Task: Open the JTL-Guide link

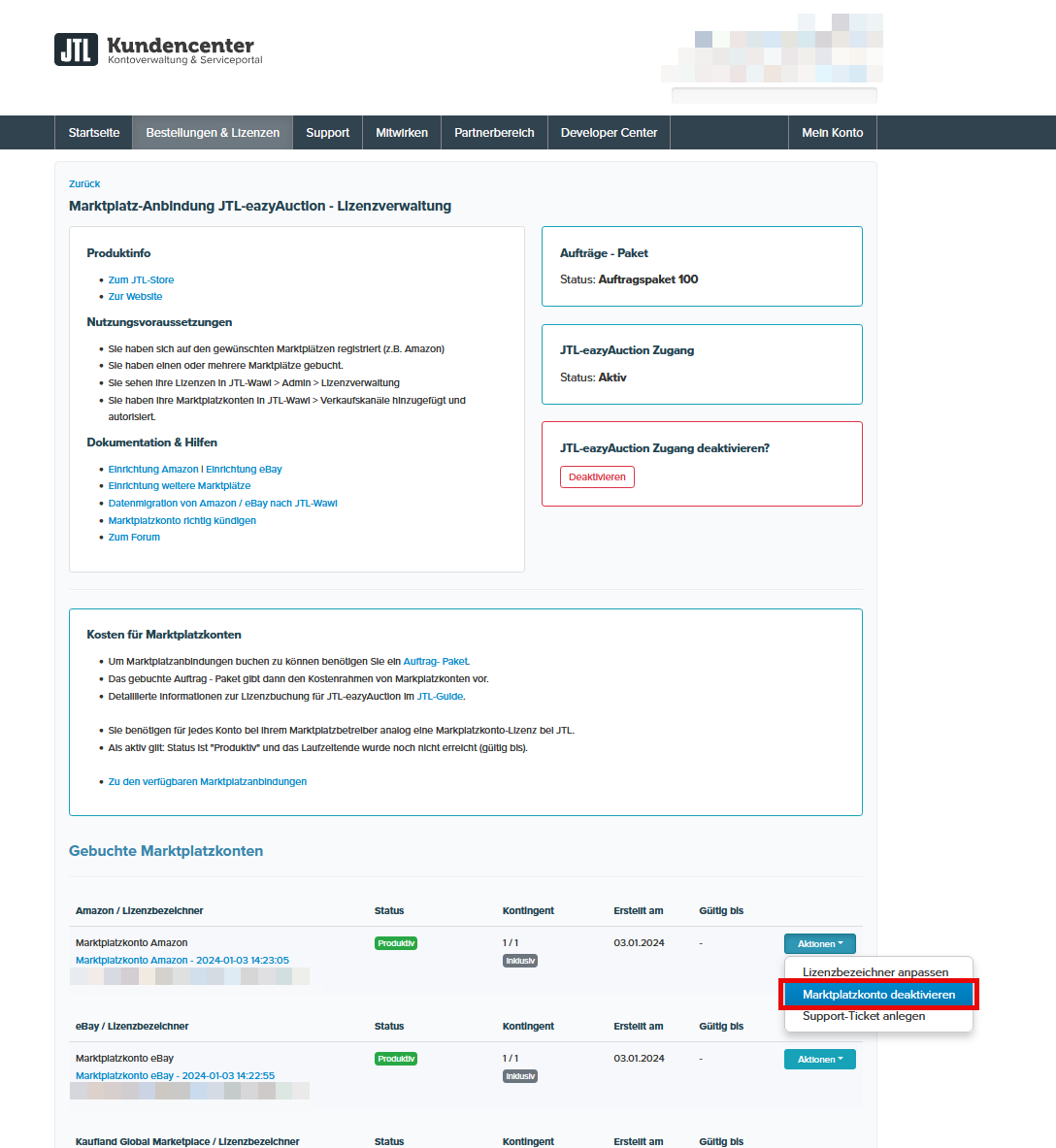Action: pyautogui.click(x=440, y=696)
